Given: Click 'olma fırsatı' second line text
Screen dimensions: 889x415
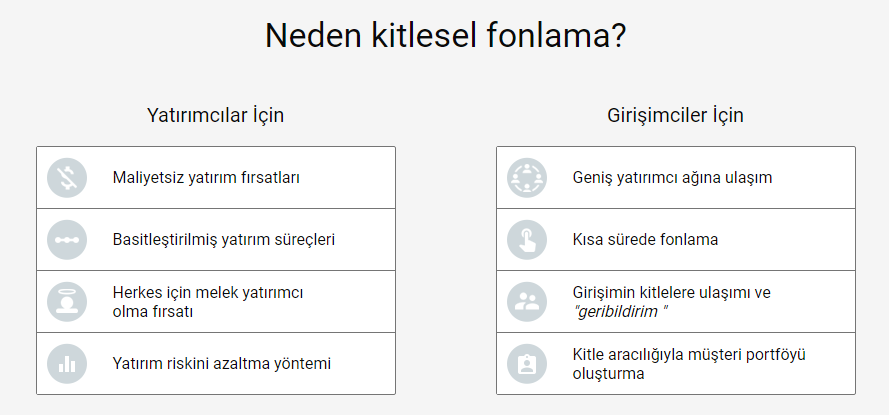Looking at the screenshot, I should (153, 312).
